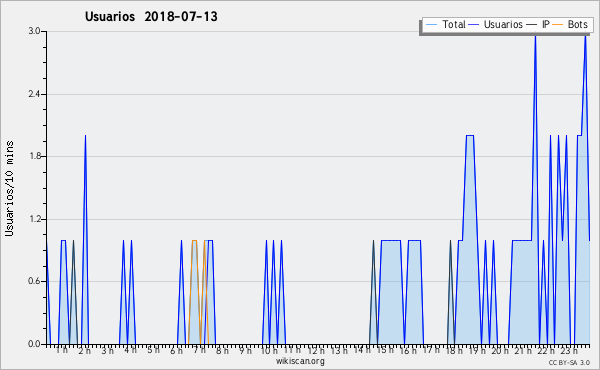Click the y-axis value 1.8
600x370 pixels.
[34, 156]
